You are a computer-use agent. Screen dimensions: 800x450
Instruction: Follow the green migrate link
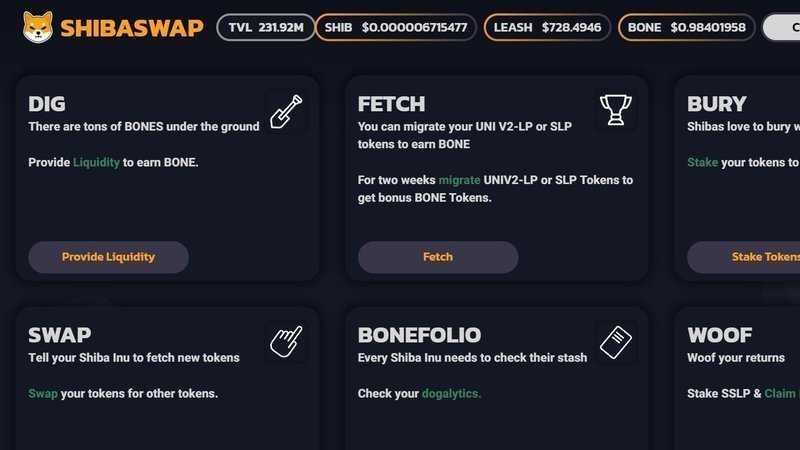[x=459, y=180]
